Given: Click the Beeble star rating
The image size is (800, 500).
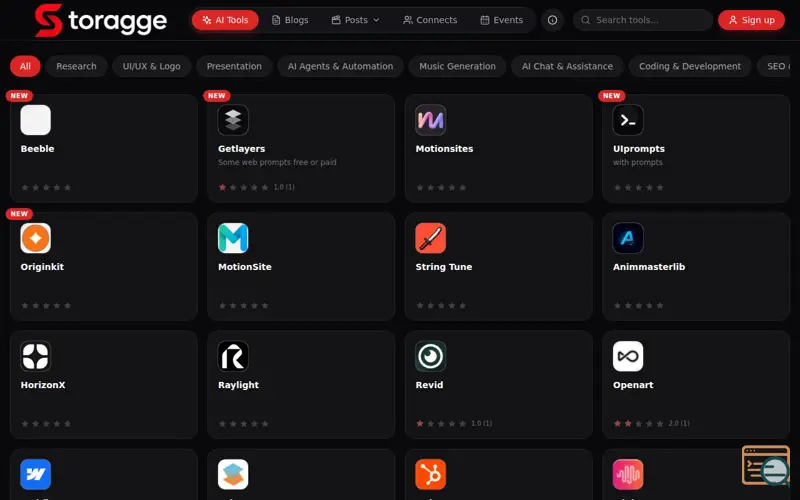Looking at the screenshot, I should point(46,187).
